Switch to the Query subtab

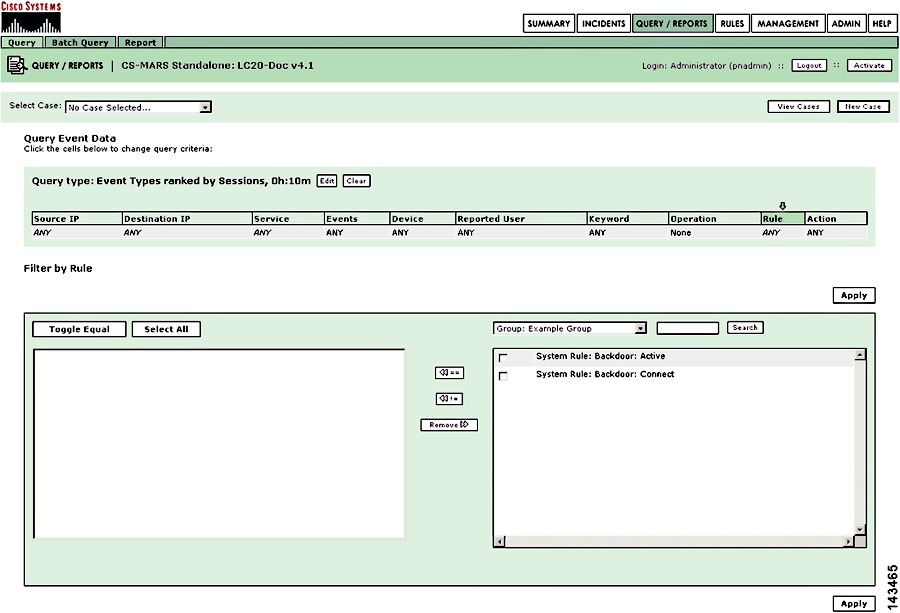click(22, 42)
